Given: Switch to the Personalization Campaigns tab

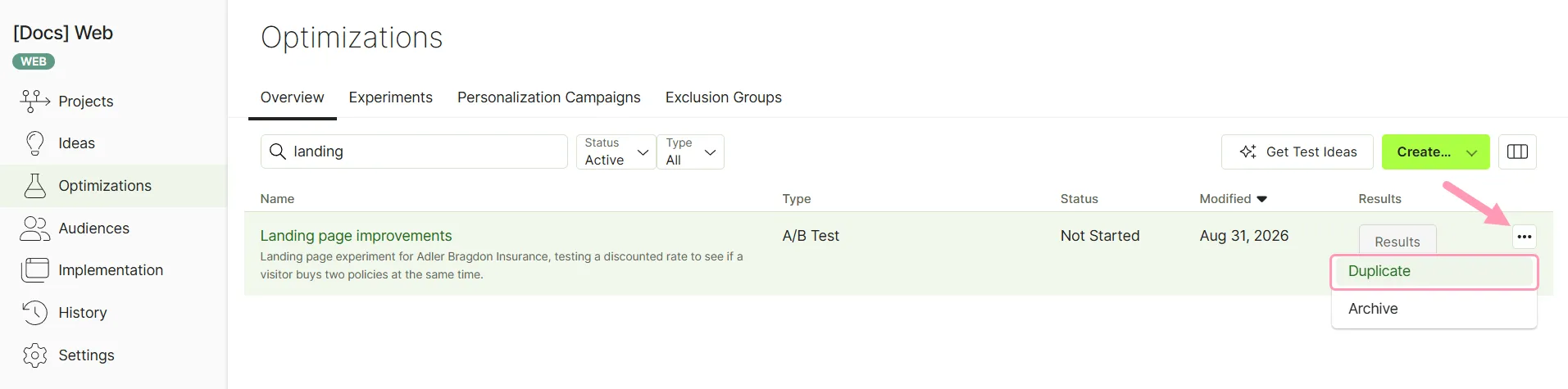Looking at the screenshot, I should 548,97.
